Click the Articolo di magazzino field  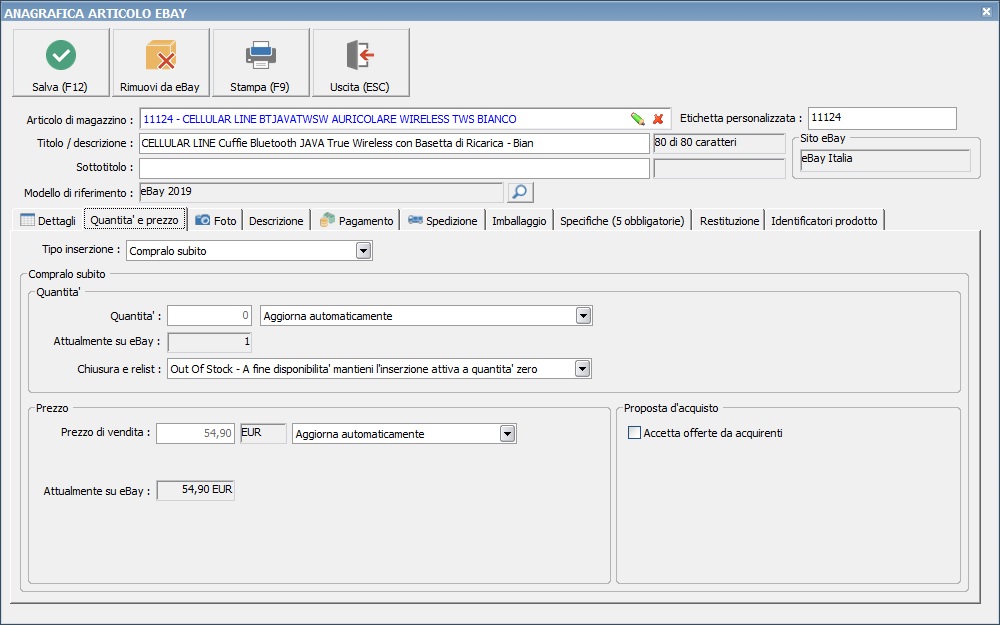click(x=405, y=119)
